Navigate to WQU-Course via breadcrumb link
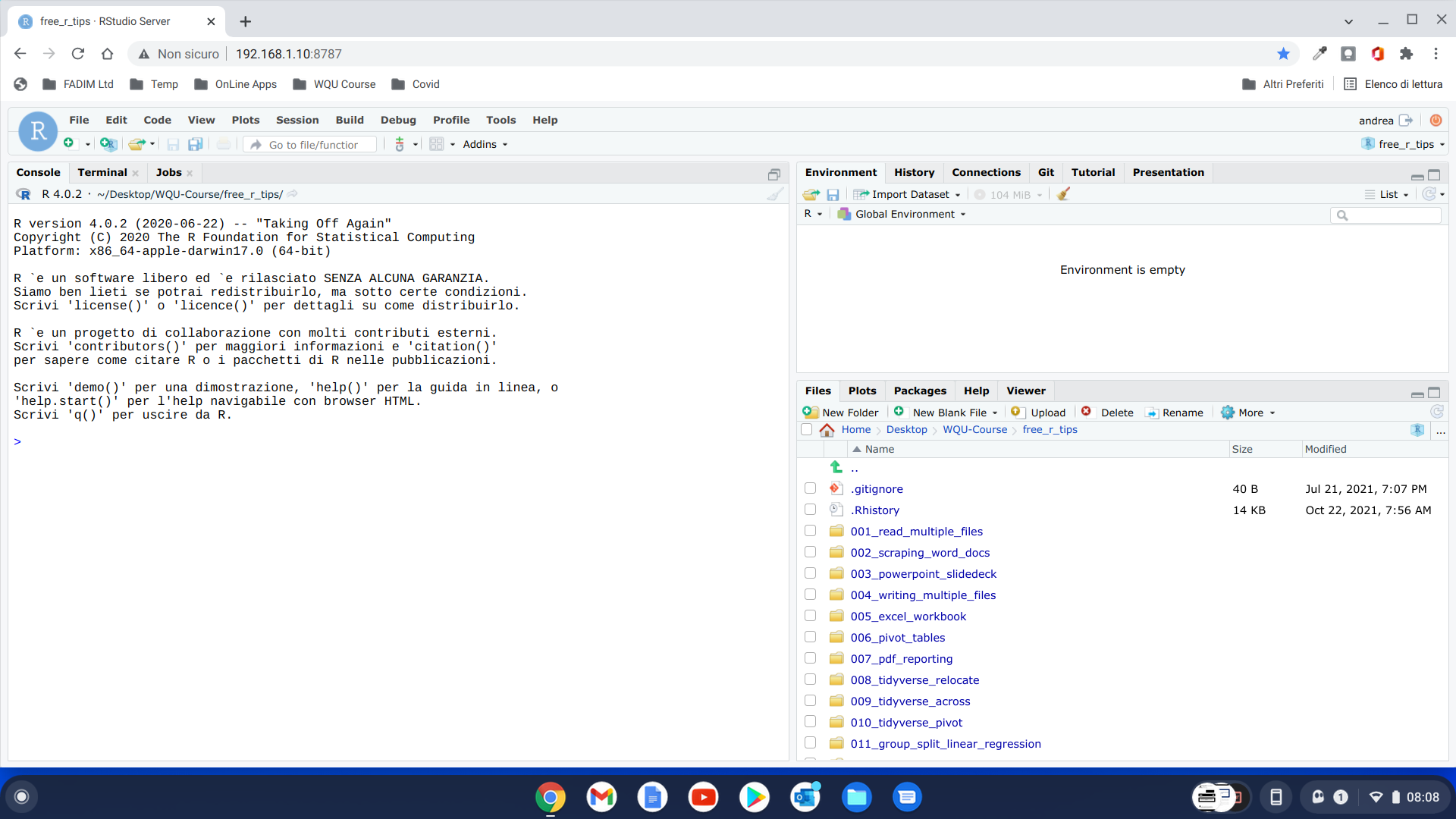The height and width of the screenshot is (819, 1456). point(974,429)
